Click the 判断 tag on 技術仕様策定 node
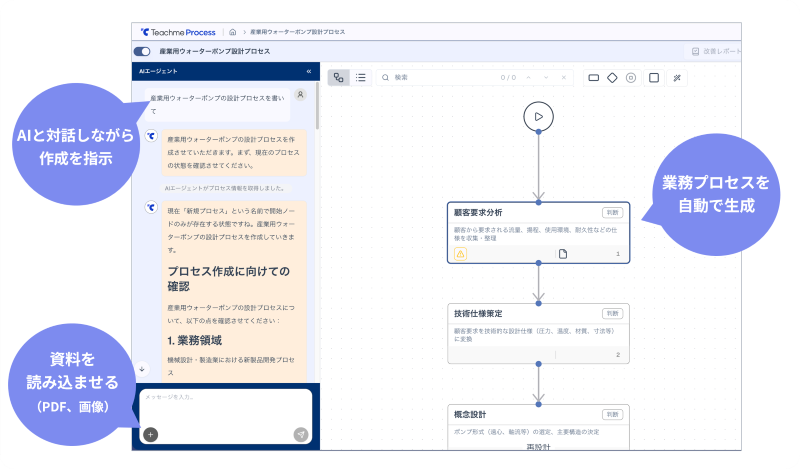 tap(612, 313)
